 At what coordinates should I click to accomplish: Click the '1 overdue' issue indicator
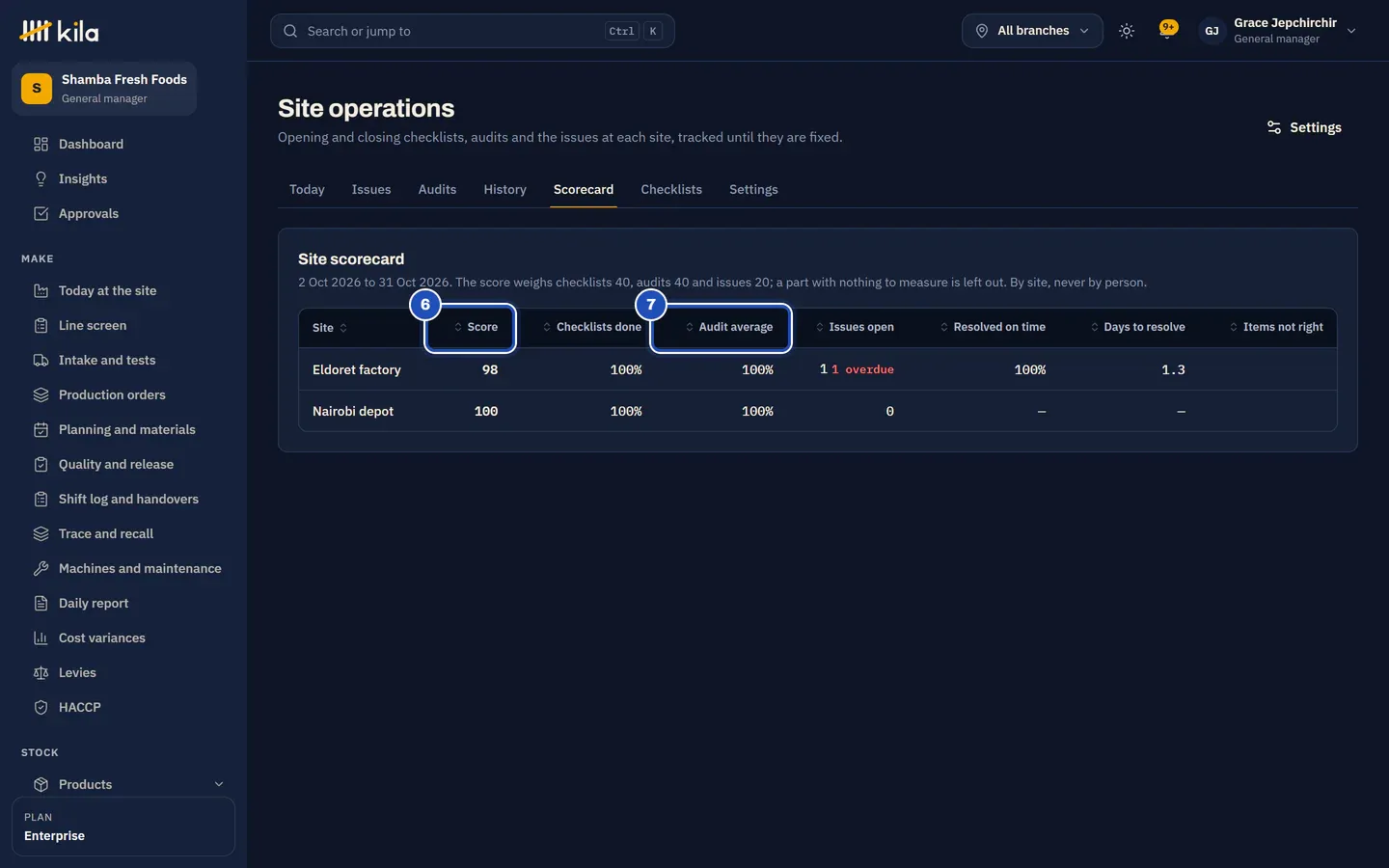[862, 369]
